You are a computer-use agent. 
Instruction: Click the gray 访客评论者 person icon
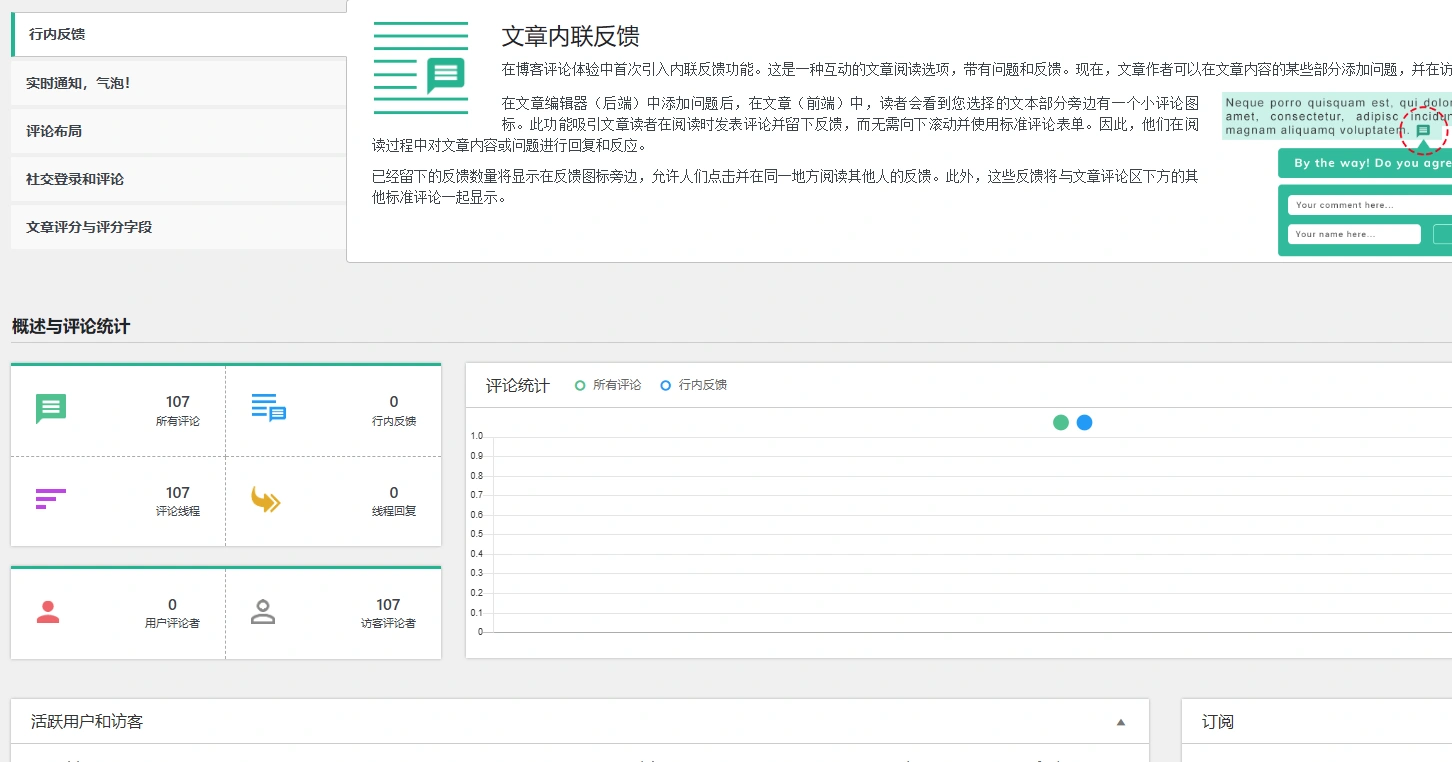point(263,611)
